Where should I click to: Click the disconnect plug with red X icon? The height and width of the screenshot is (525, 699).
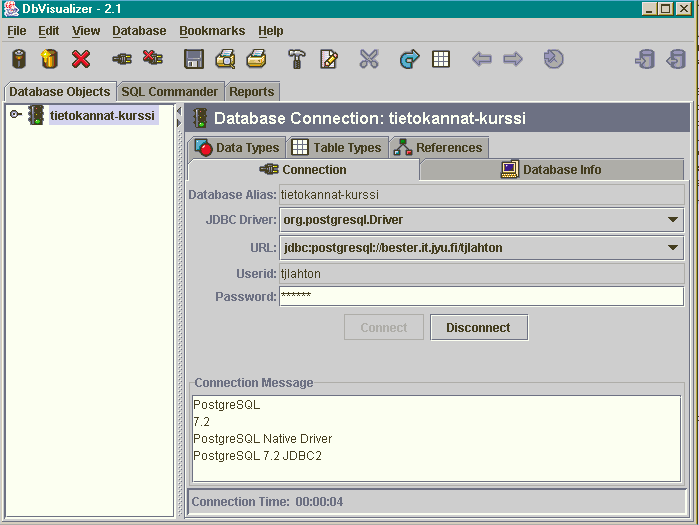click(153, 58)
